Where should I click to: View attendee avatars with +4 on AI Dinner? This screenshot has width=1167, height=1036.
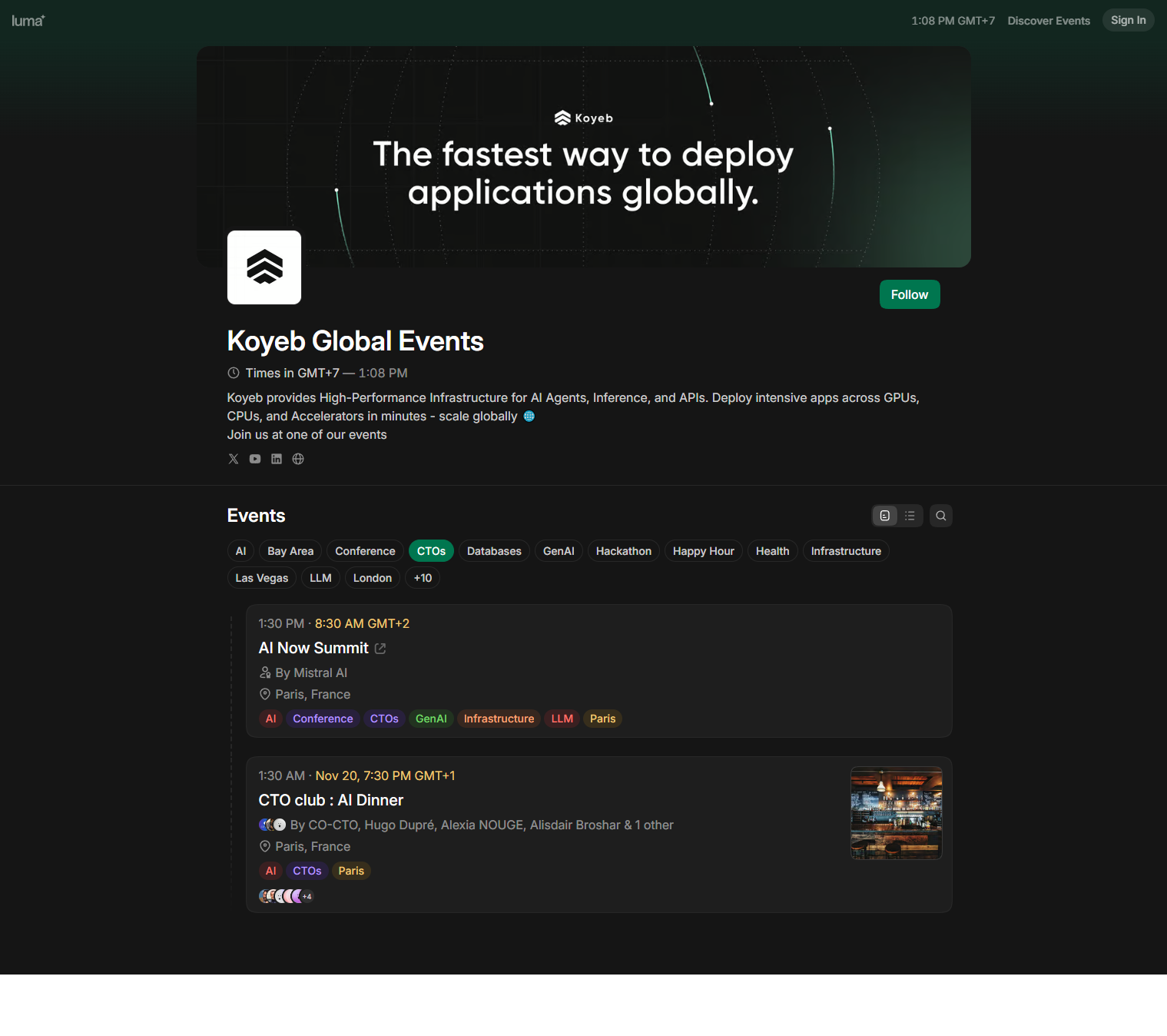coord(286,896)
